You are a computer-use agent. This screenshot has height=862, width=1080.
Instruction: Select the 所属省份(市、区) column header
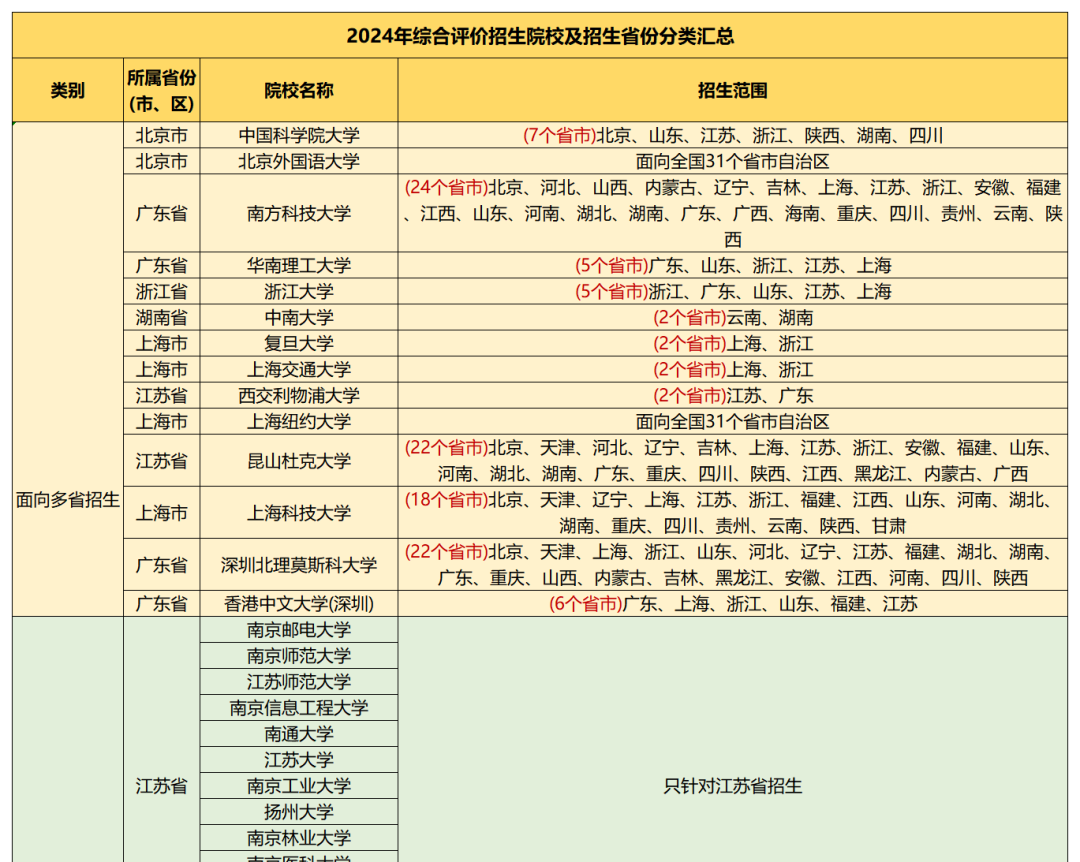coord(162,90)
